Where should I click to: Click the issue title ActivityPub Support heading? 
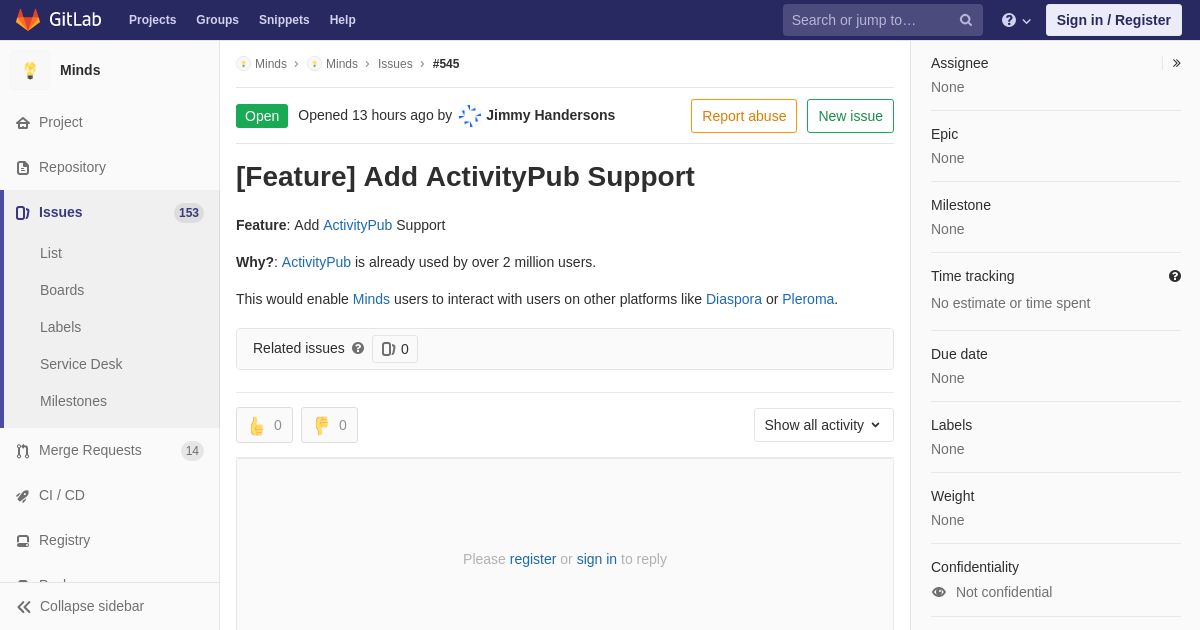pos(465,176)
